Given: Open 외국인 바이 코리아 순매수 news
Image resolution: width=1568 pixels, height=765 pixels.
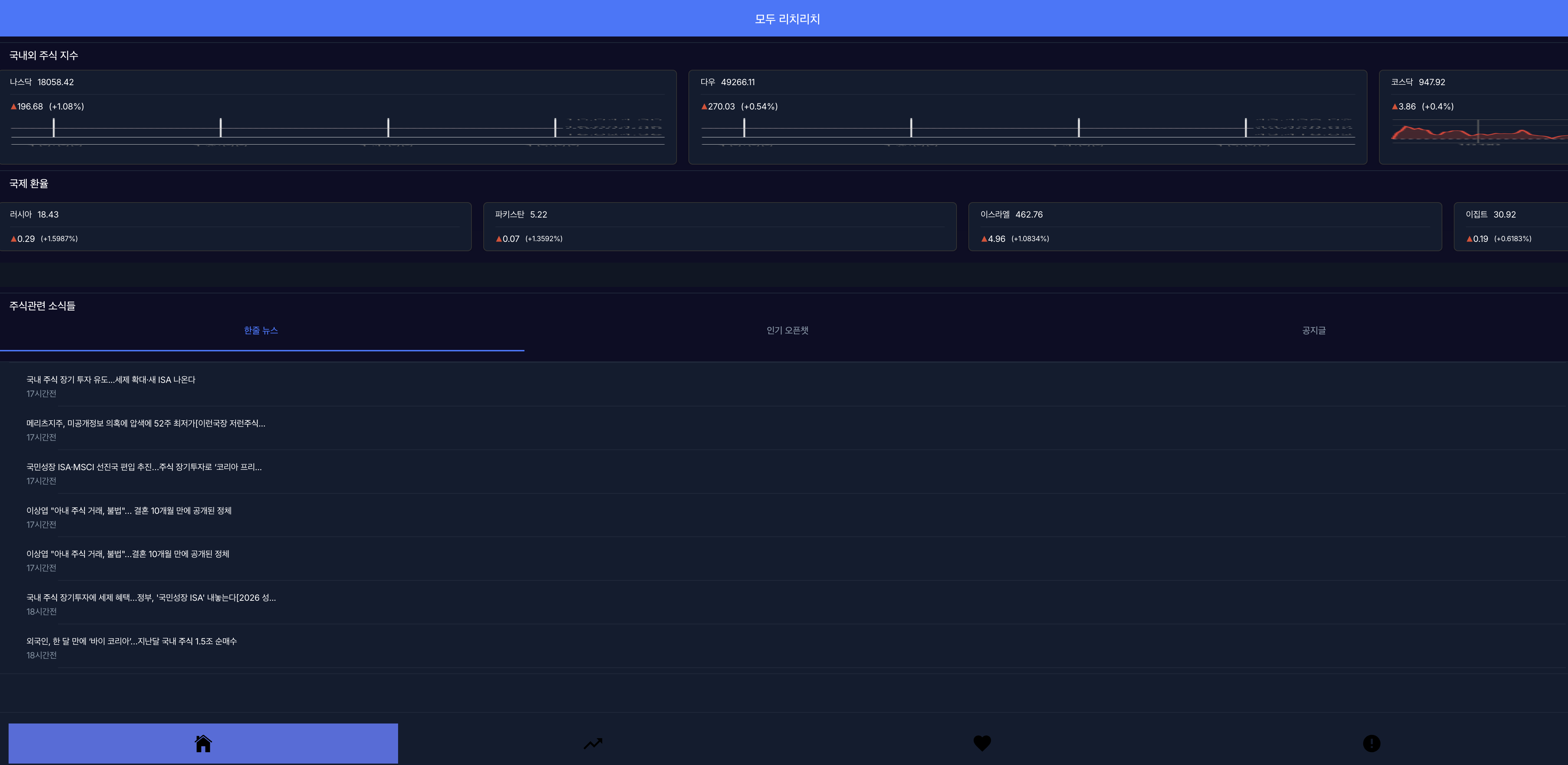Looking at the screenshot, I should click(x=131, y=642).
